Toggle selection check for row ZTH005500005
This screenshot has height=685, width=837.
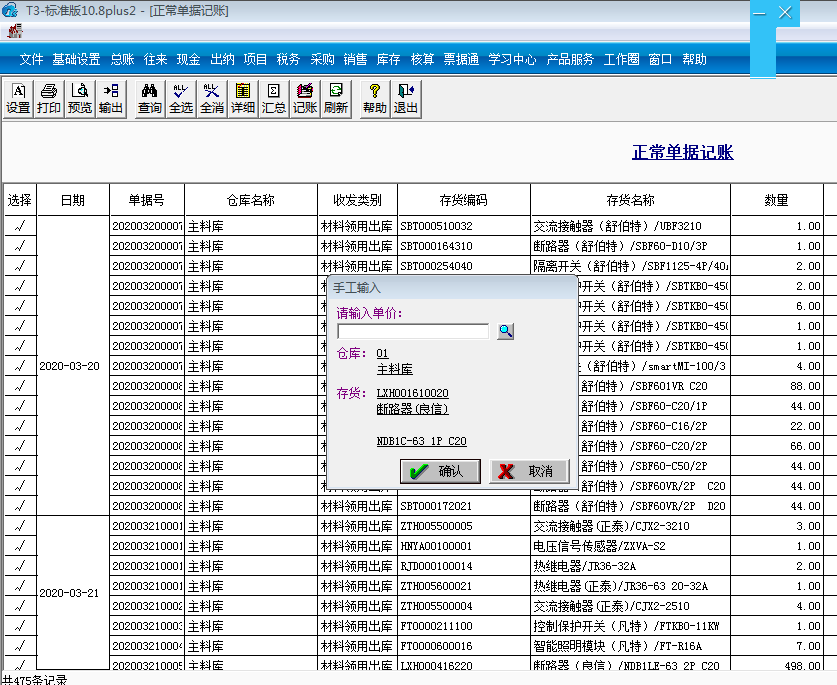(20, 526)
